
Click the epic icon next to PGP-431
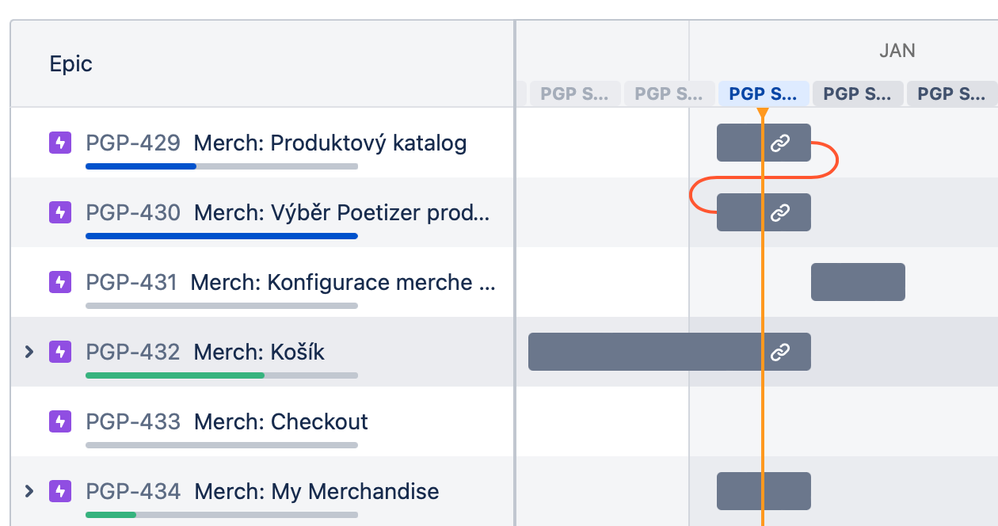[60, 283]
